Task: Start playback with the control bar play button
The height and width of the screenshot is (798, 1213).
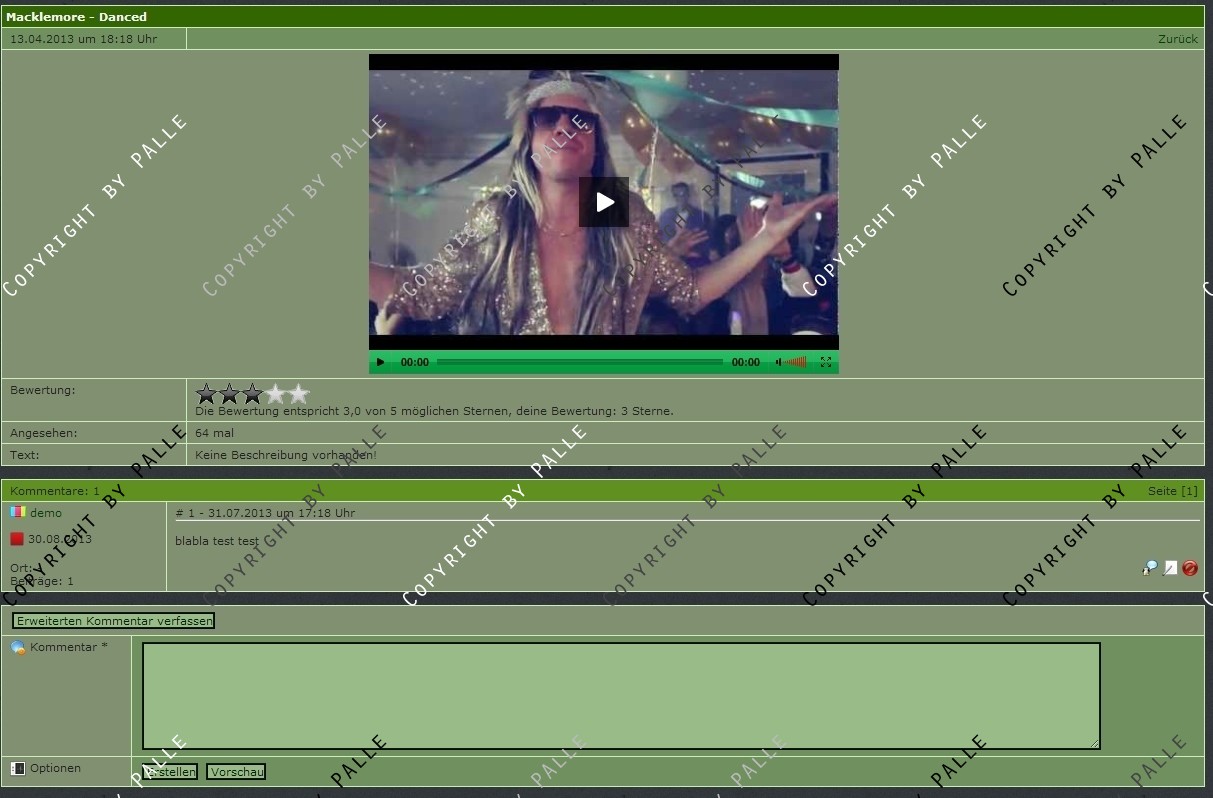Action: 380,362
